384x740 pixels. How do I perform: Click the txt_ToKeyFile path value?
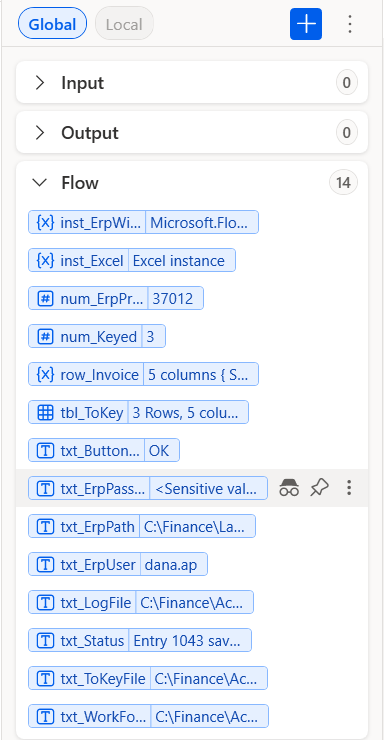(209, 679)
